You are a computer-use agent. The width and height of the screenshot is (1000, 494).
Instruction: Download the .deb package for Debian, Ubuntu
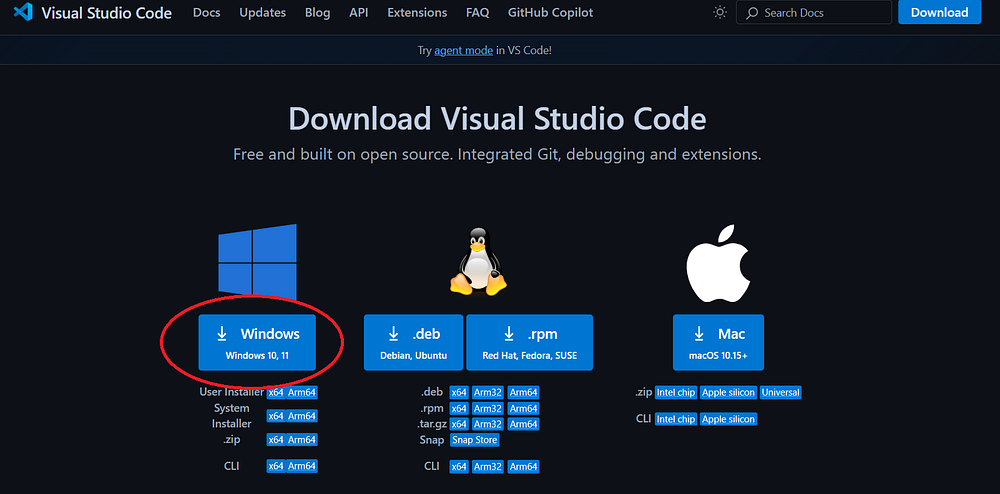coord(413,342)
